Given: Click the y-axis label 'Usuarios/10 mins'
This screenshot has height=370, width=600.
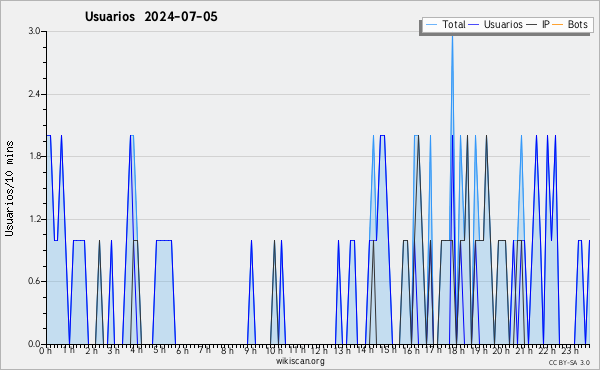Looking at the screenshot, I should click(x=9, y=189).
